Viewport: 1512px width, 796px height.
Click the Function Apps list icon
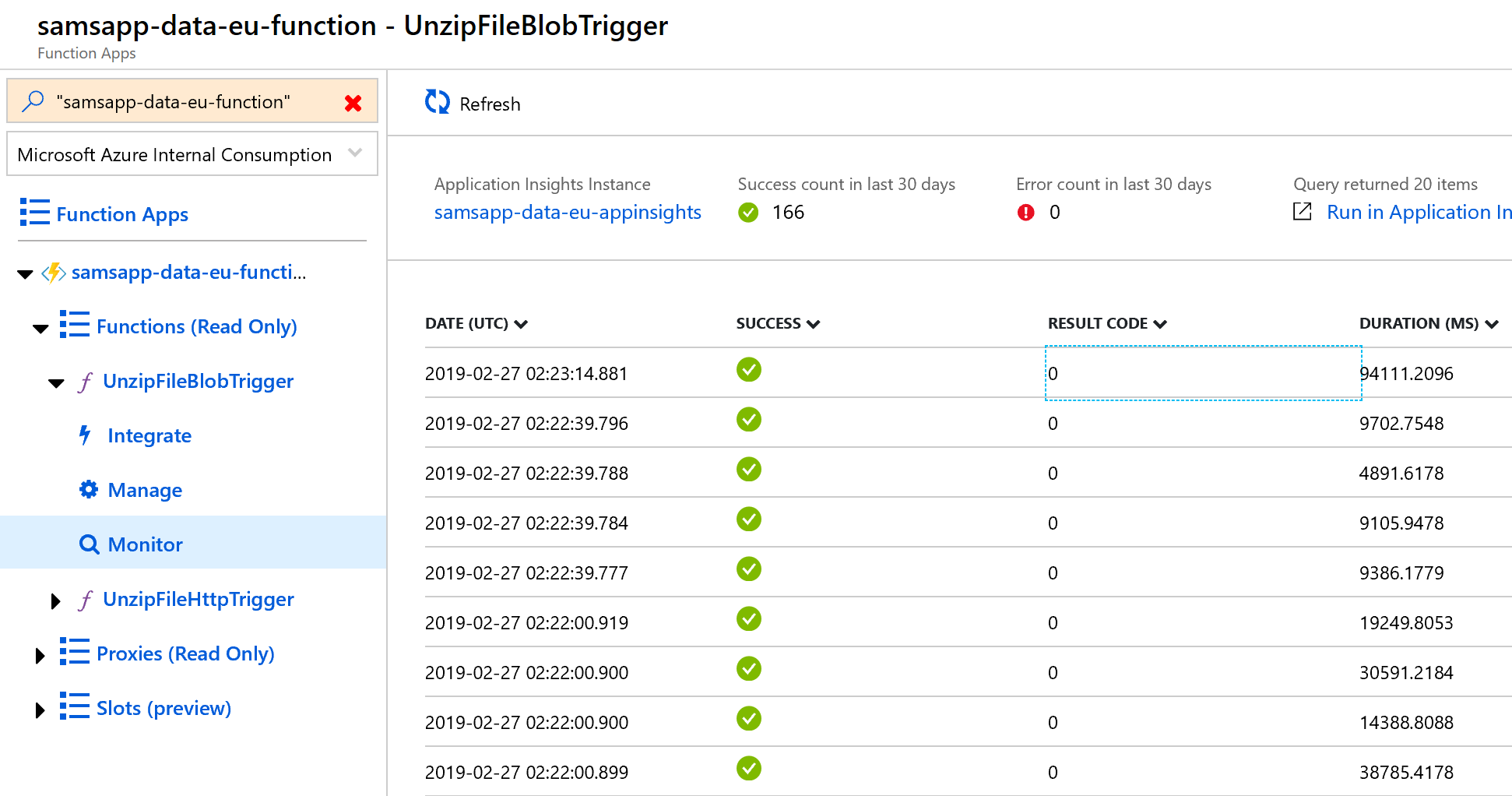pyautogui.click(x=34, y=212)
